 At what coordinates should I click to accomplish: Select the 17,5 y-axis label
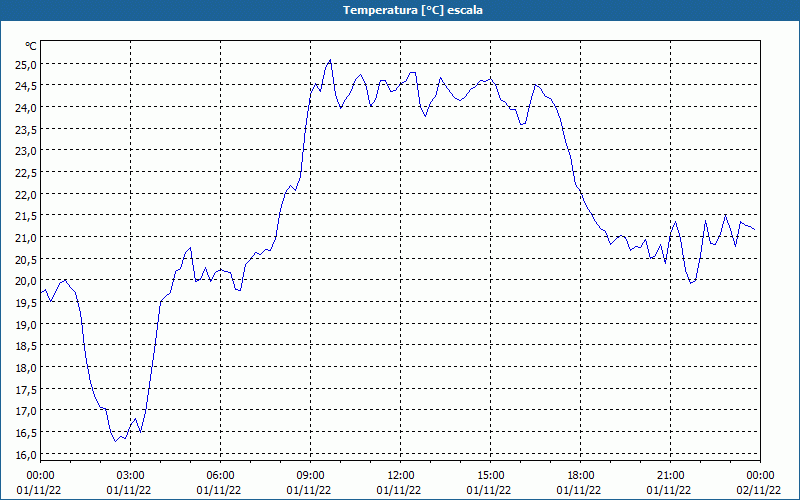pos(27,390)
